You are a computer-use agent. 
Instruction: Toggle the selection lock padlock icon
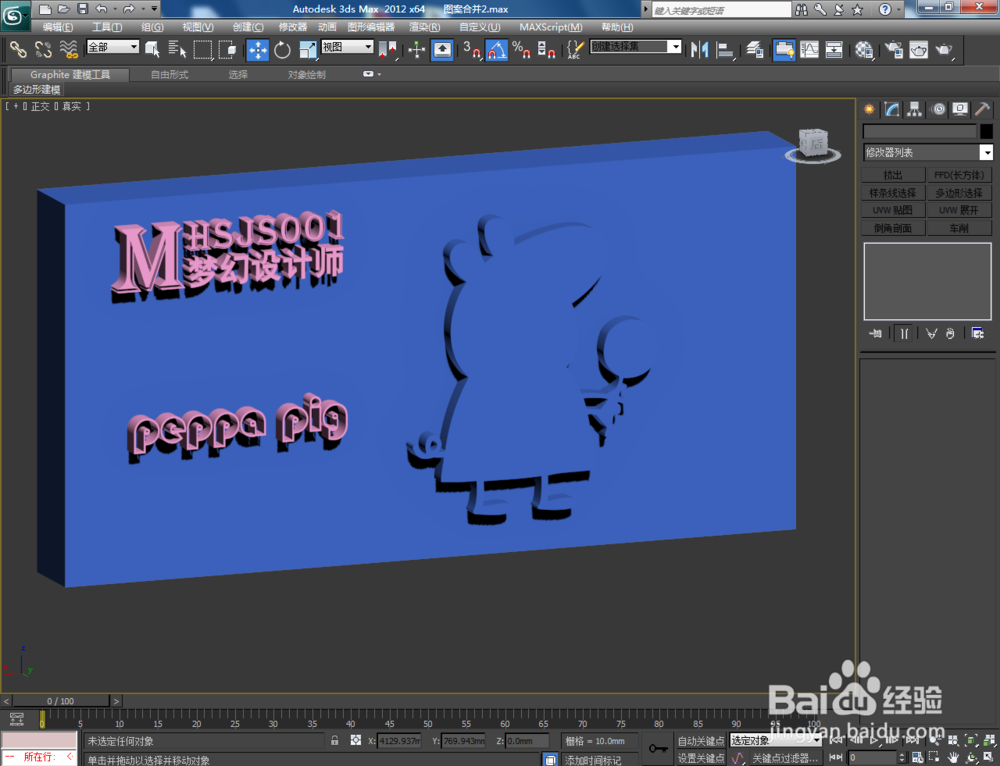tap(335, 740)
